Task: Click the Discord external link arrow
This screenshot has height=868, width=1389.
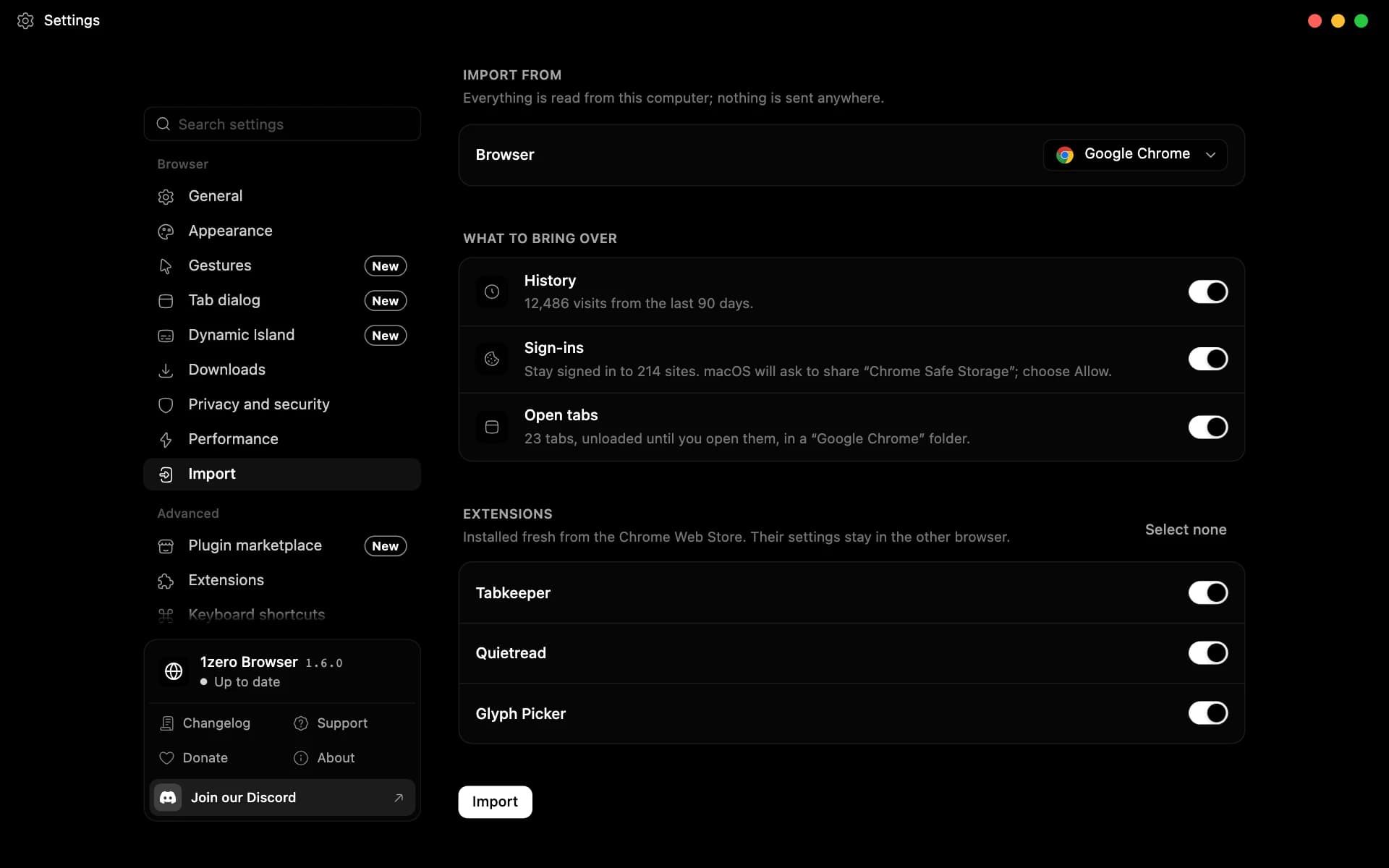Action: pyautogui.click(x=399, y=798)
